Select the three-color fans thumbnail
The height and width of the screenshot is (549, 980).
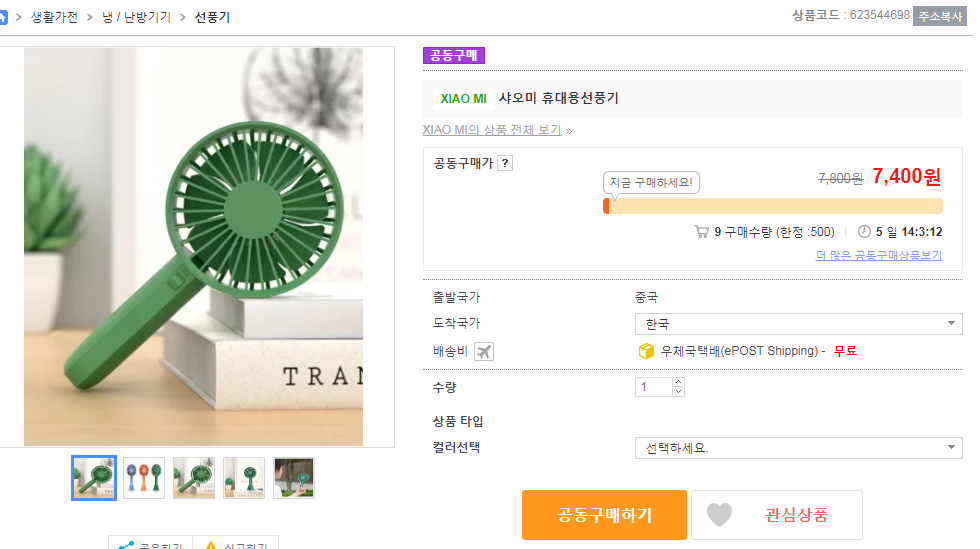click(x=144, y=478)
